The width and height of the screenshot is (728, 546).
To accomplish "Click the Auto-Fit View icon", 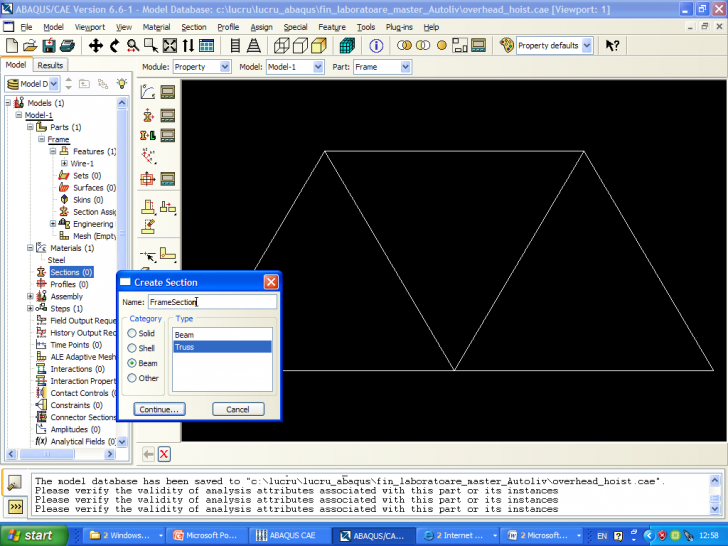I will [169, 46].
